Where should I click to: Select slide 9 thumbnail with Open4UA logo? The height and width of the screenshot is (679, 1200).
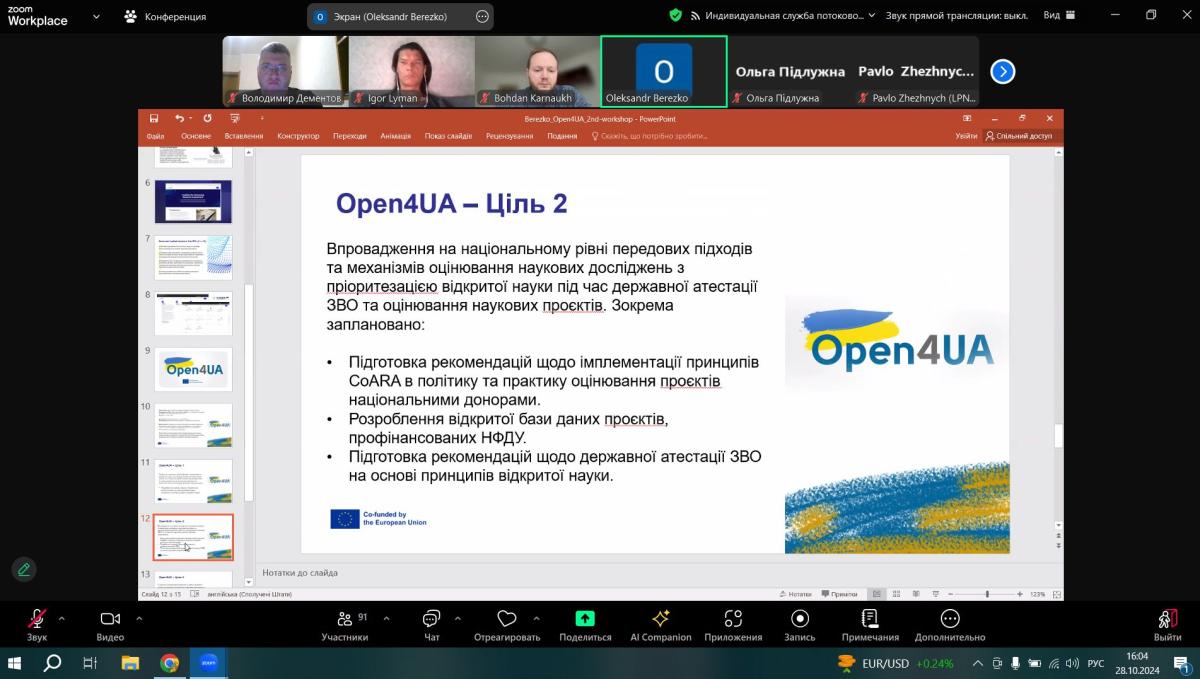pos(193,369)
